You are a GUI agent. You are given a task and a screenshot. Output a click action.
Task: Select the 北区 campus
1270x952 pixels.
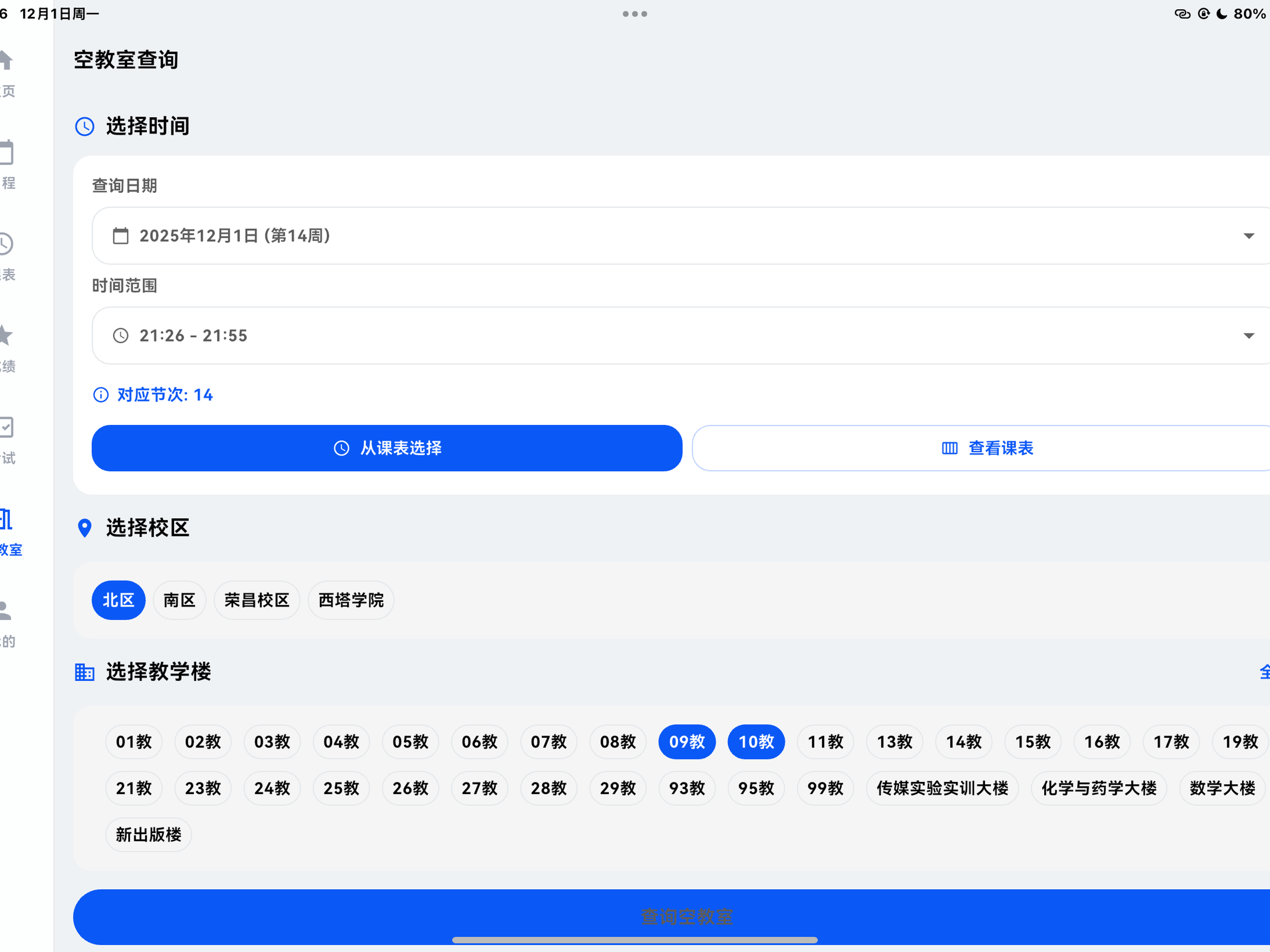click(119, 601)
